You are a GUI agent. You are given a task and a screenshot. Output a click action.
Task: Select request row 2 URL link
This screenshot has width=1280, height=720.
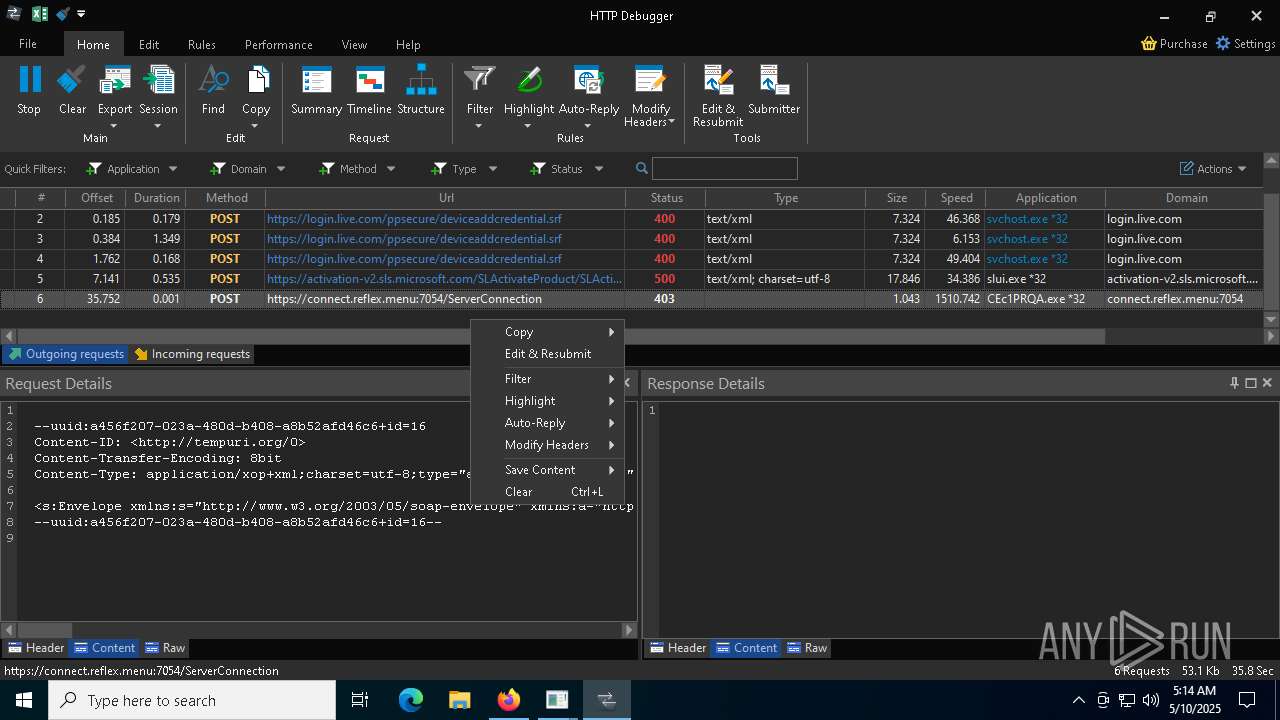(414, 219)
